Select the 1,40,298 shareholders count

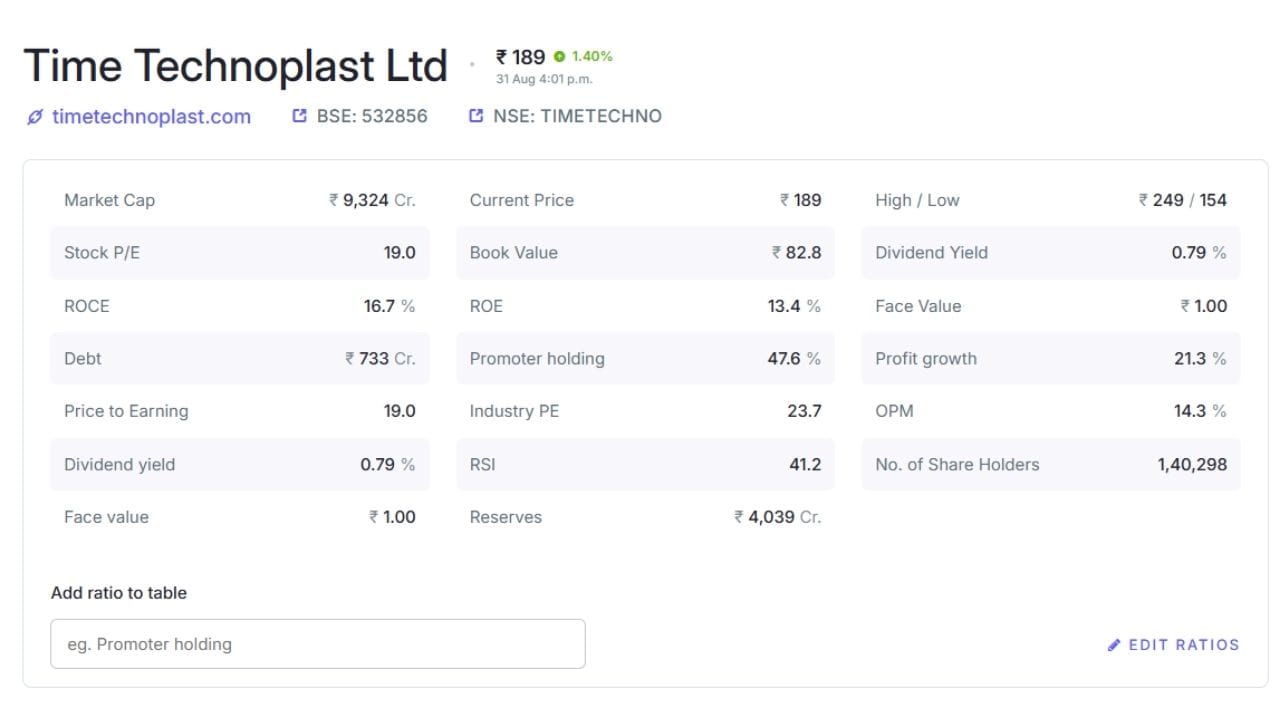point(1192,464)
